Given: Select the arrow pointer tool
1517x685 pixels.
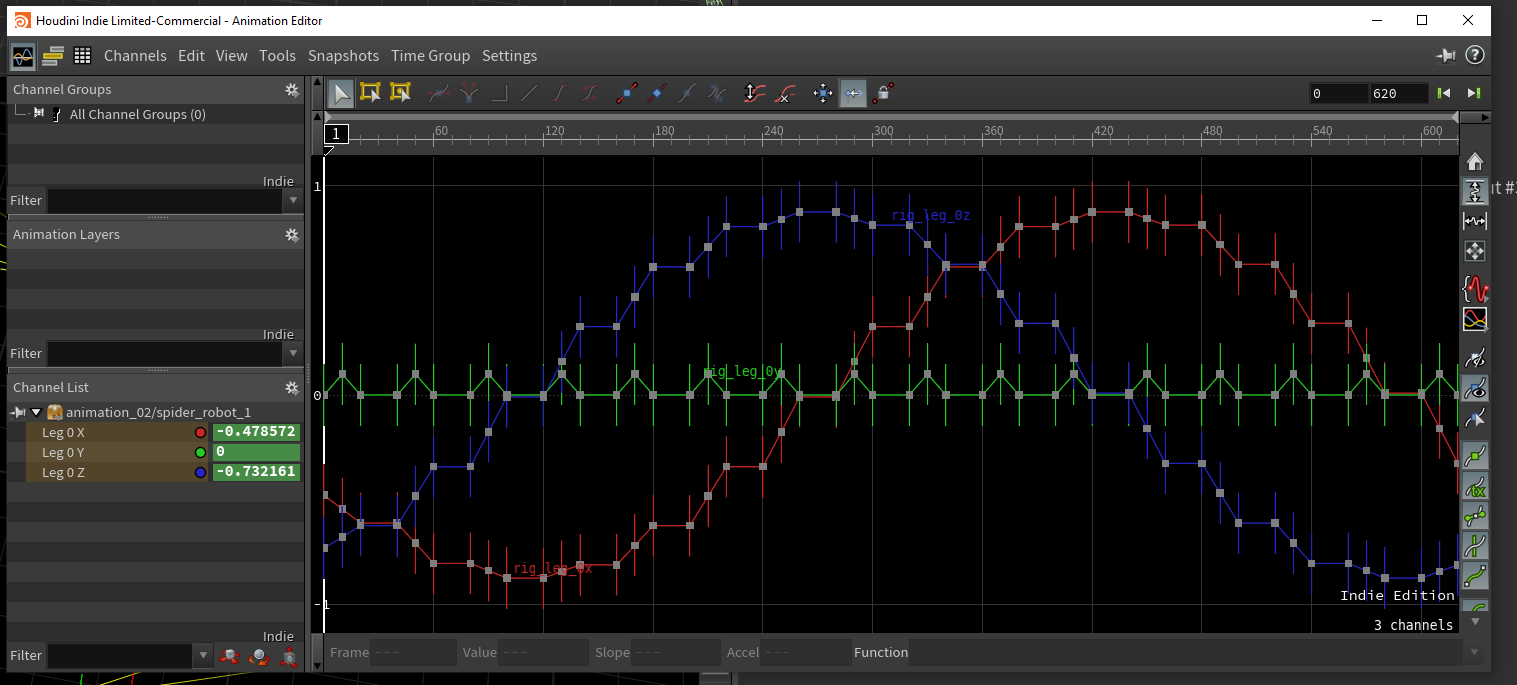Looking at the screenshot, I should point(341,93).
